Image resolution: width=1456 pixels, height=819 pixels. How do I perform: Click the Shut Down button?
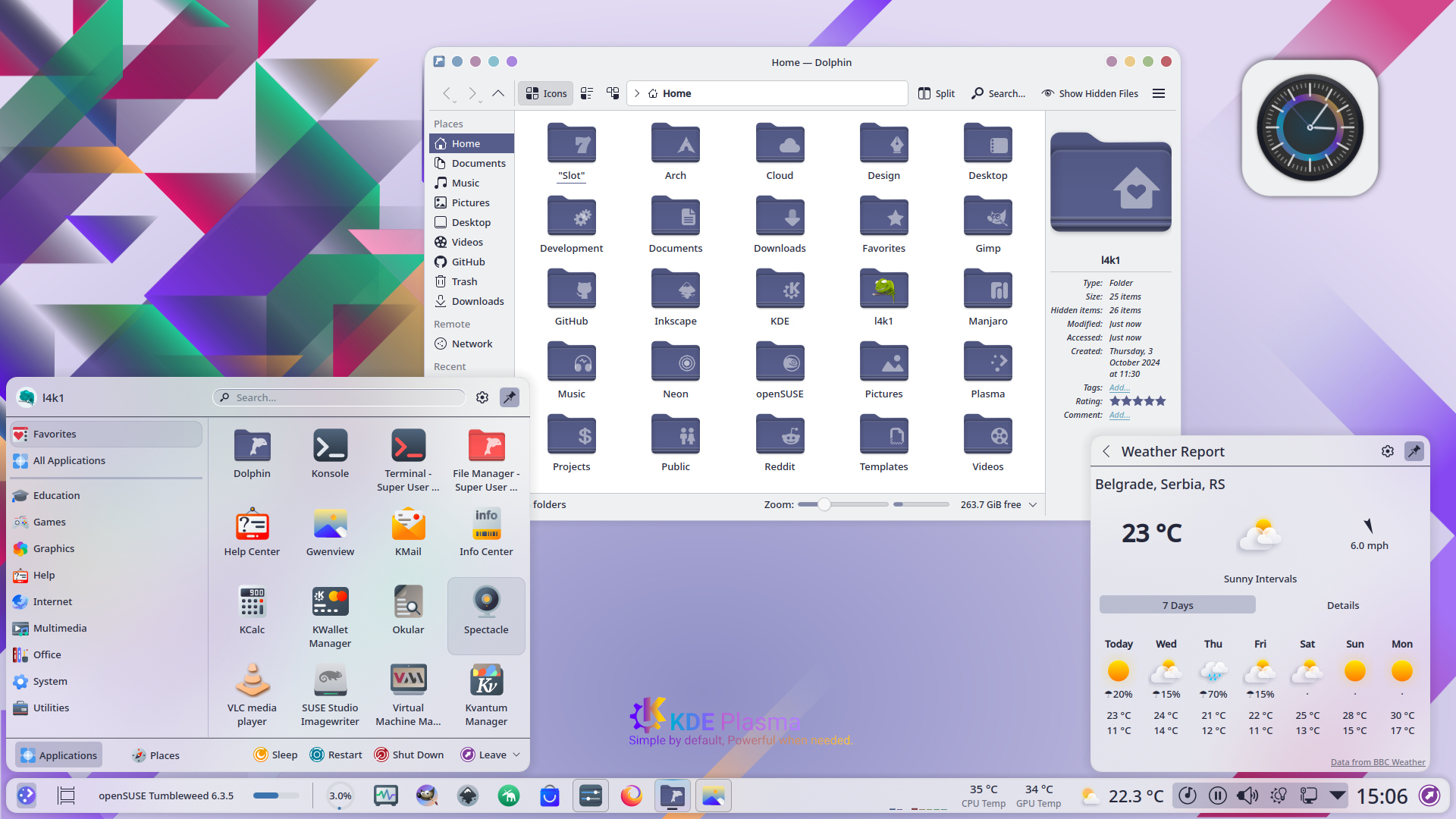coord(409,755)
